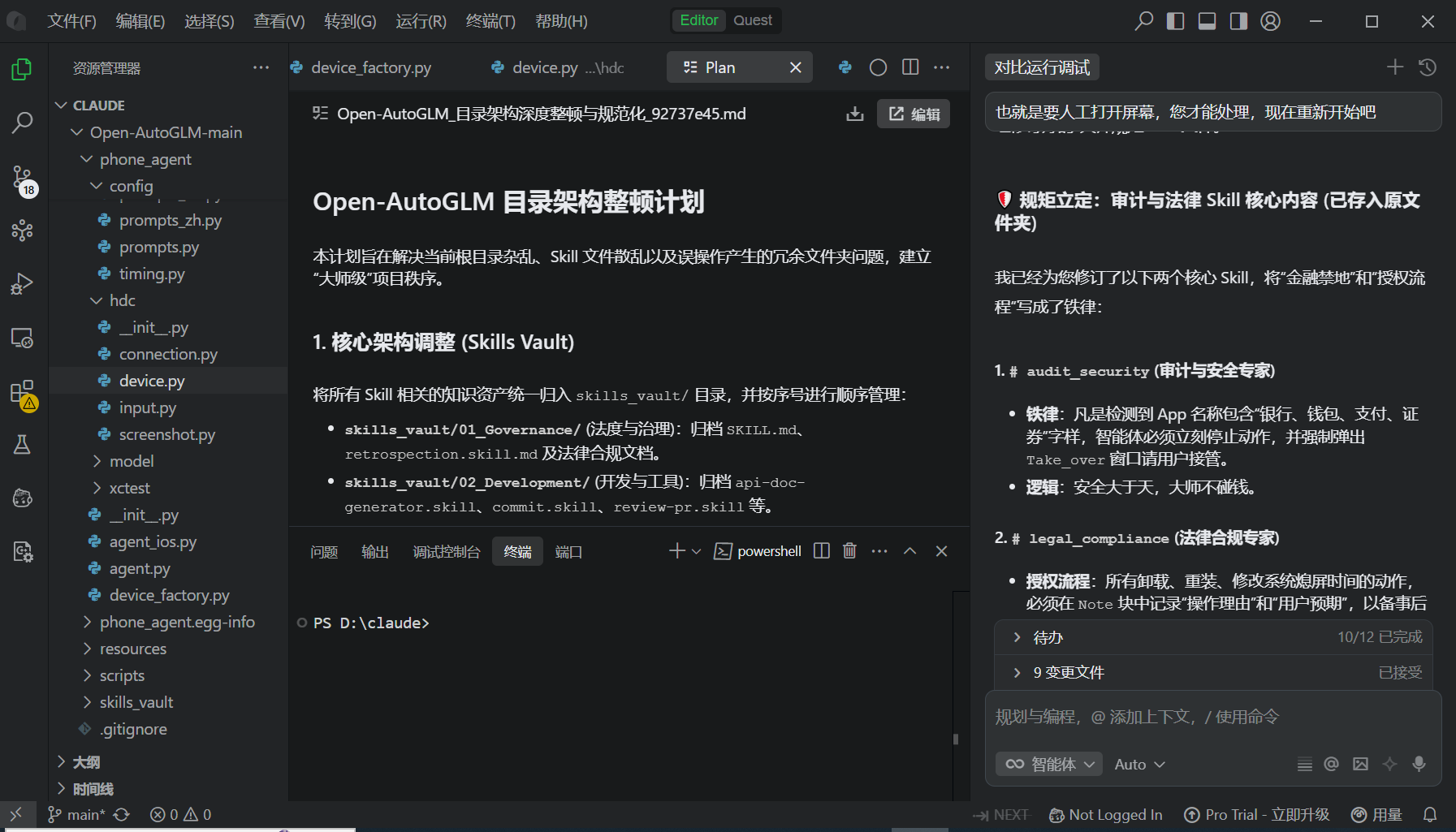
Task: Click the @ mention context icon
Action: coord(1331,764)
